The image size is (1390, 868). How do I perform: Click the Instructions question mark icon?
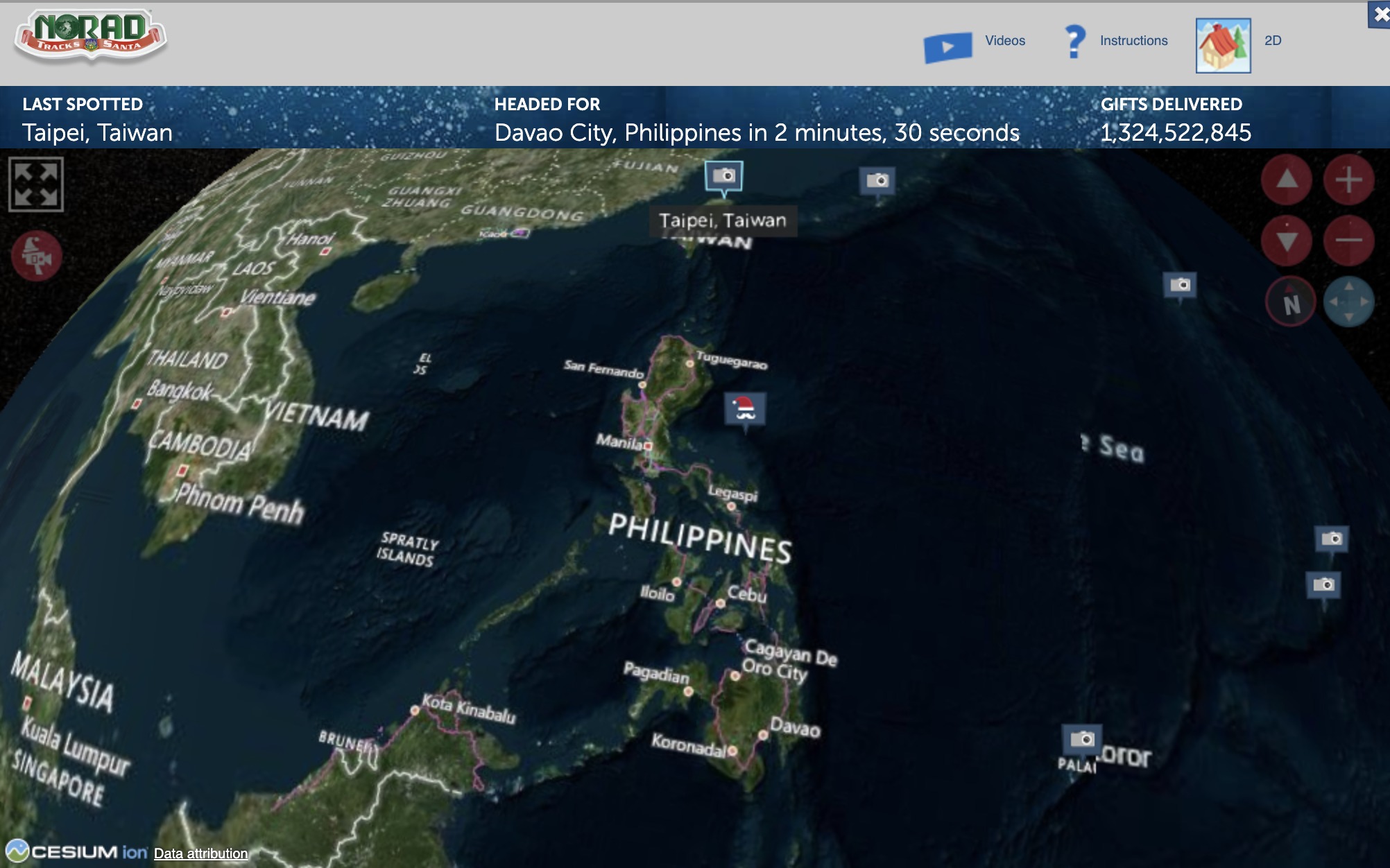pos(1074,42)
